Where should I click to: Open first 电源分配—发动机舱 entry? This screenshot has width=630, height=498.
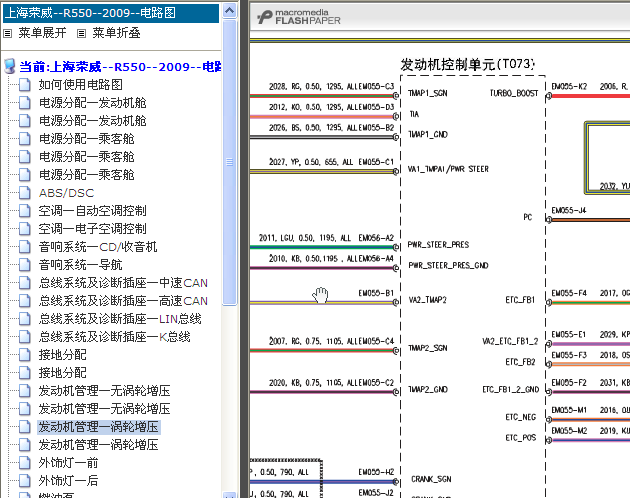pos(92,102)
